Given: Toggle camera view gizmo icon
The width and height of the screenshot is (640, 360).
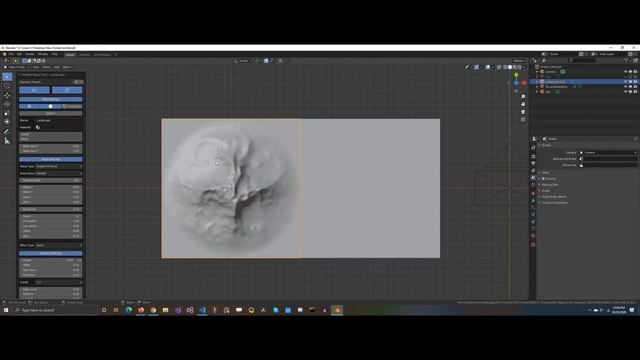Looking at the screenshot, I should (523, 112).
